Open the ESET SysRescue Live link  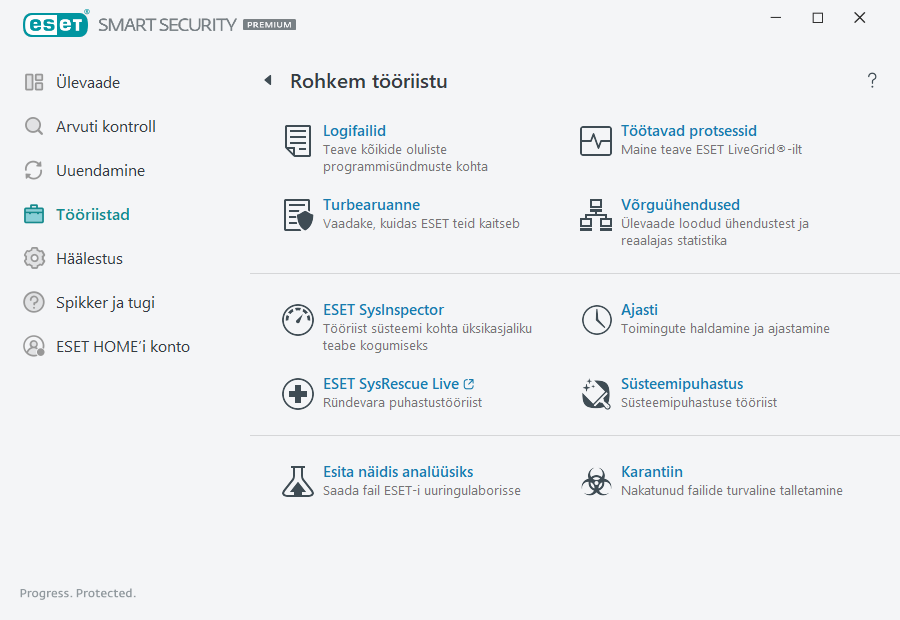(x=391, y=384)
